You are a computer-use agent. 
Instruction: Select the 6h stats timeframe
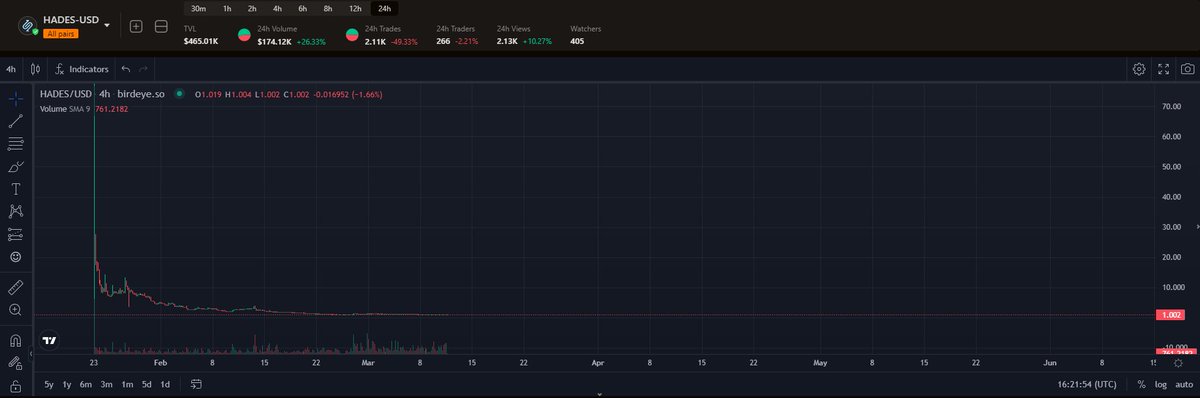pos(302,8)
